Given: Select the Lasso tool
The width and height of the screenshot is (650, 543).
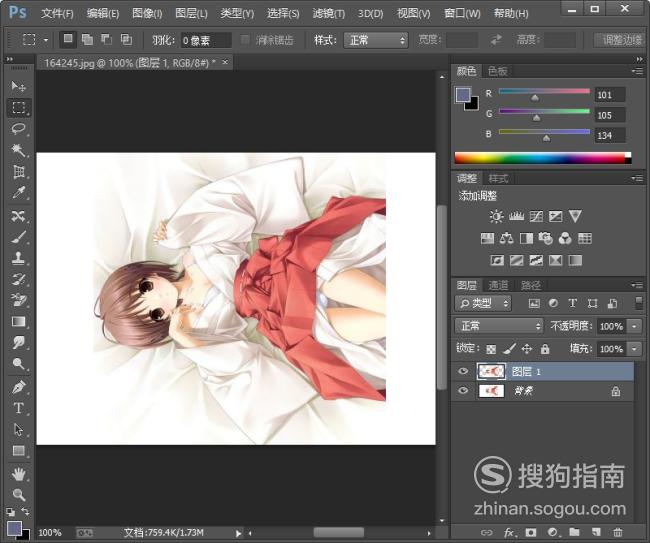Looking at the screenshot, I should (x=18, y=129).
